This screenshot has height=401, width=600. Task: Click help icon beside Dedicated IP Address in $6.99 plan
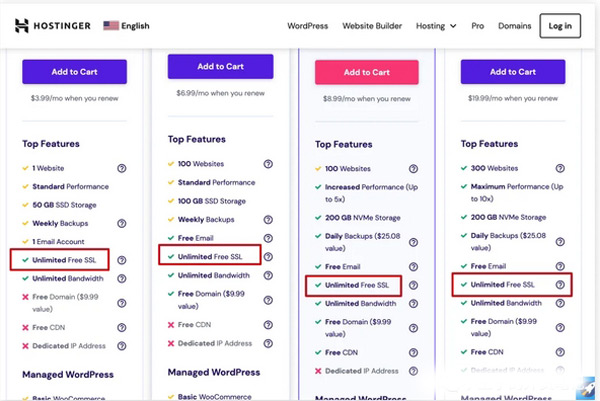[268, 344]
